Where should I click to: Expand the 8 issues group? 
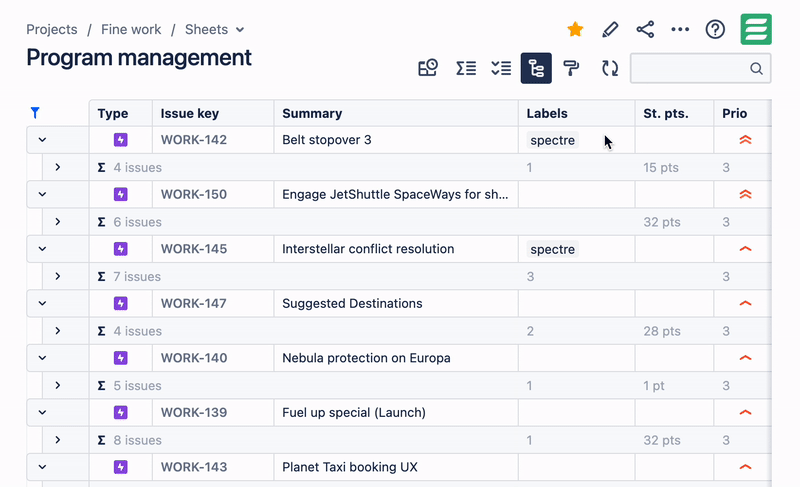coord(58,440)
